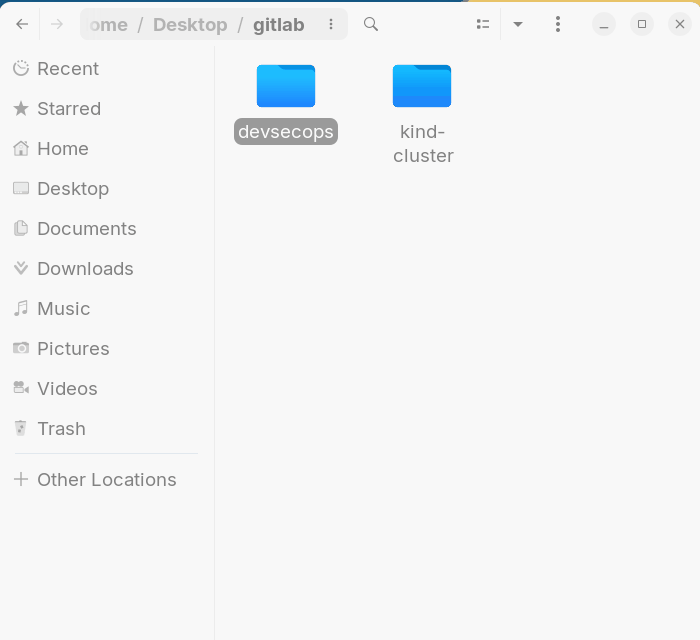
Task: Open Starred items in sidebar
Action: [68, 109]
